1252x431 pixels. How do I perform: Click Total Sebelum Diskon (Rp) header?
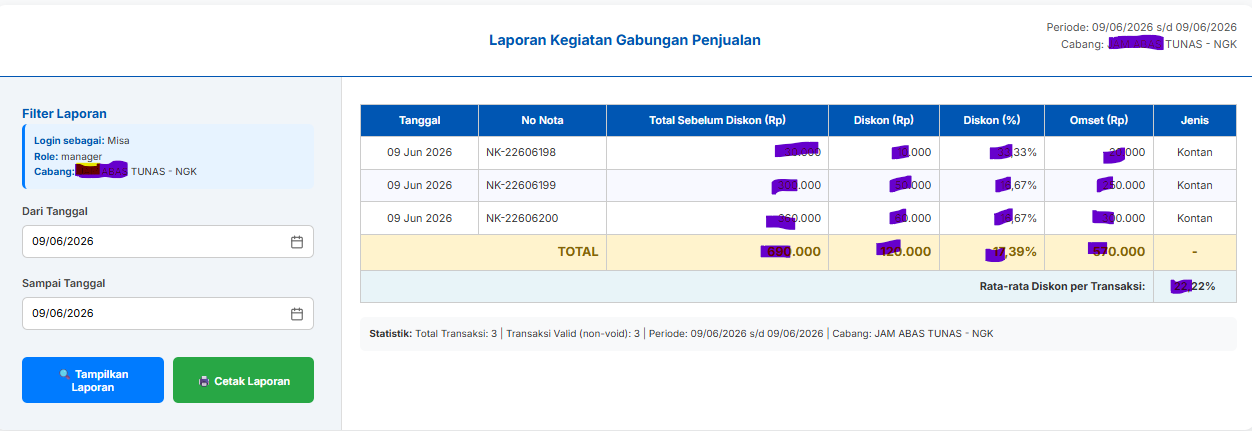click(x=717, y=120)
